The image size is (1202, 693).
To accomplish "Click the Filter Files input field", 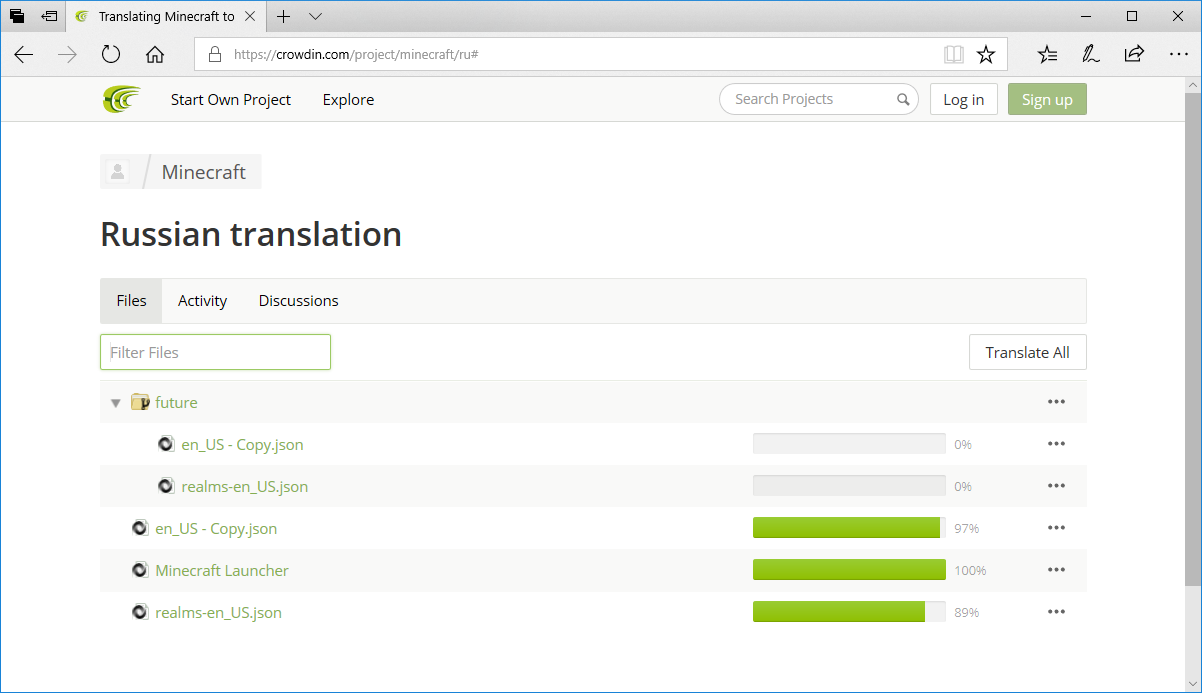I will click(215, 352).
